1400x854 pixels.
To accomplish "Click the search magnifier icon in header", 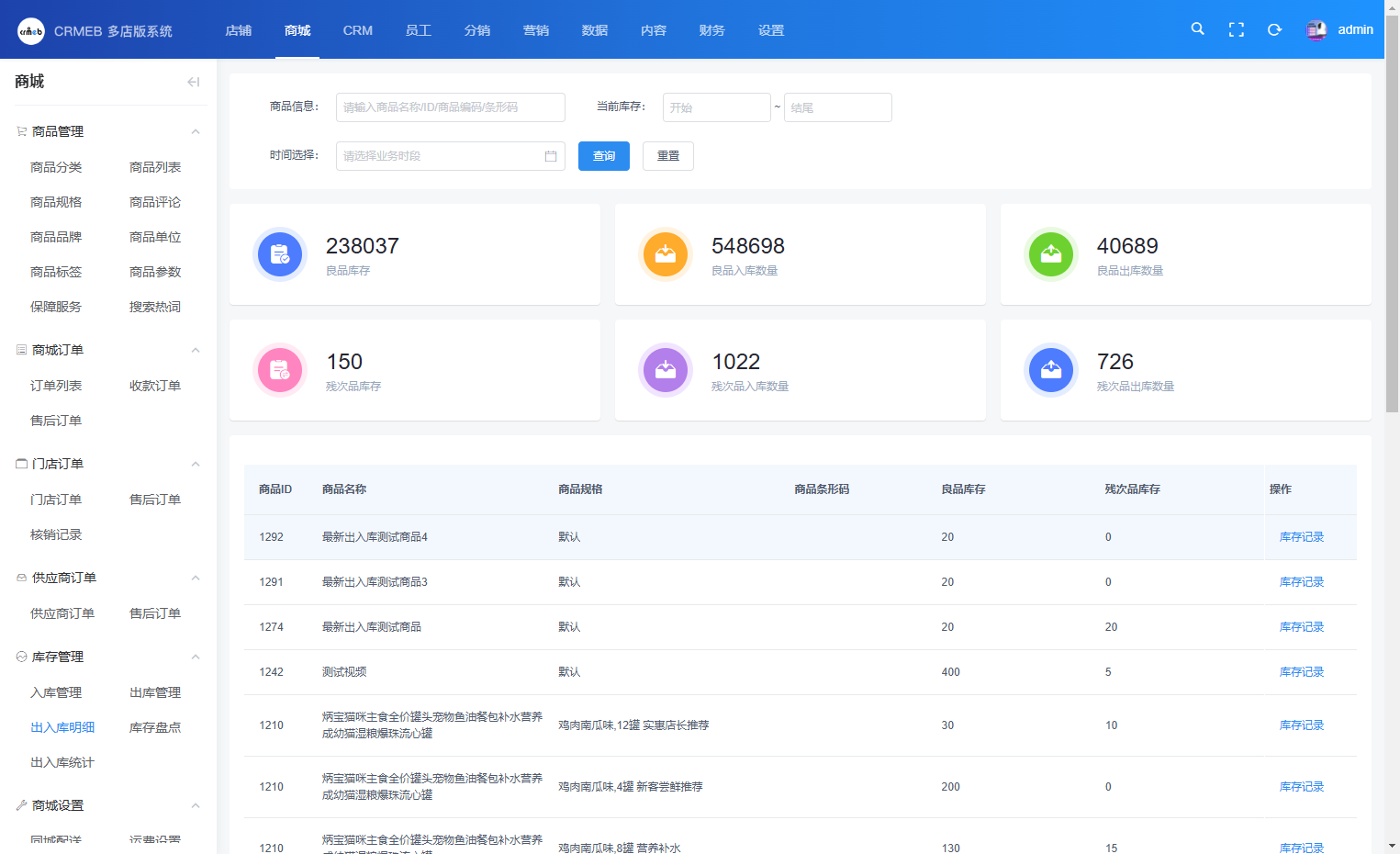I will 1197,29.
